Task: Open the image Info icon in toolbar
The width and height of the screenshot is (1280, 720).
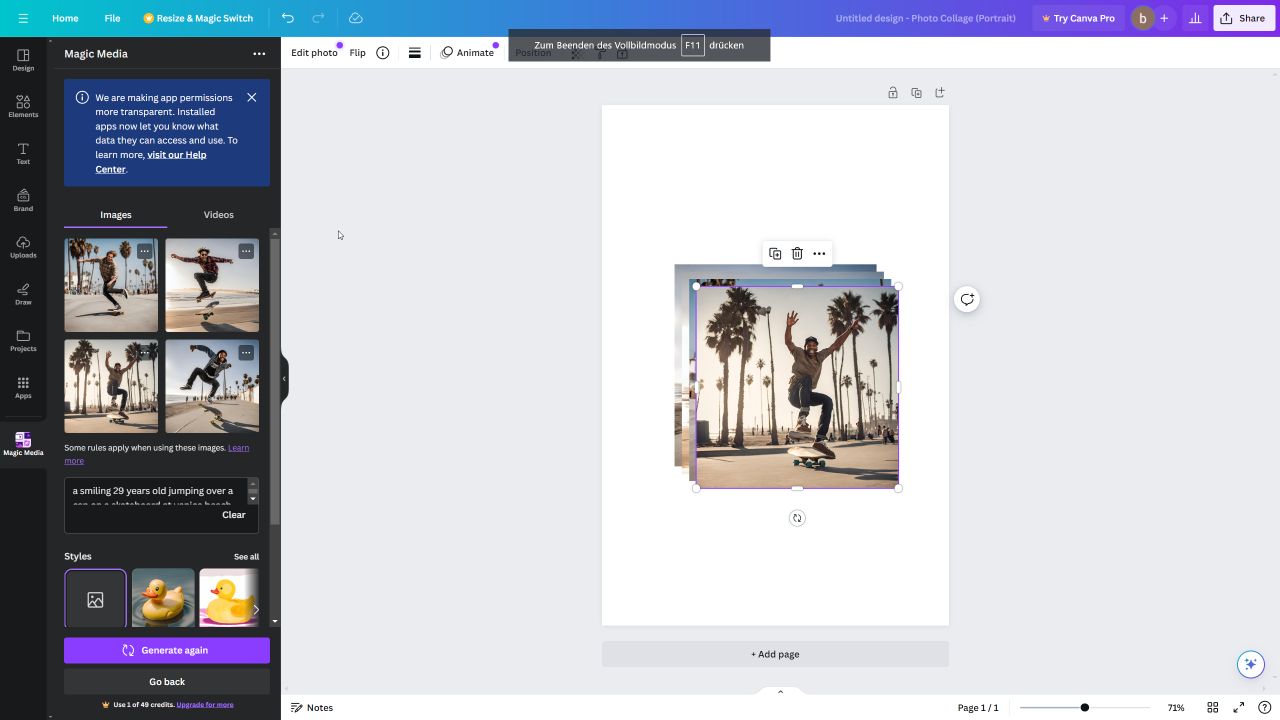Action: click(382, 53)
